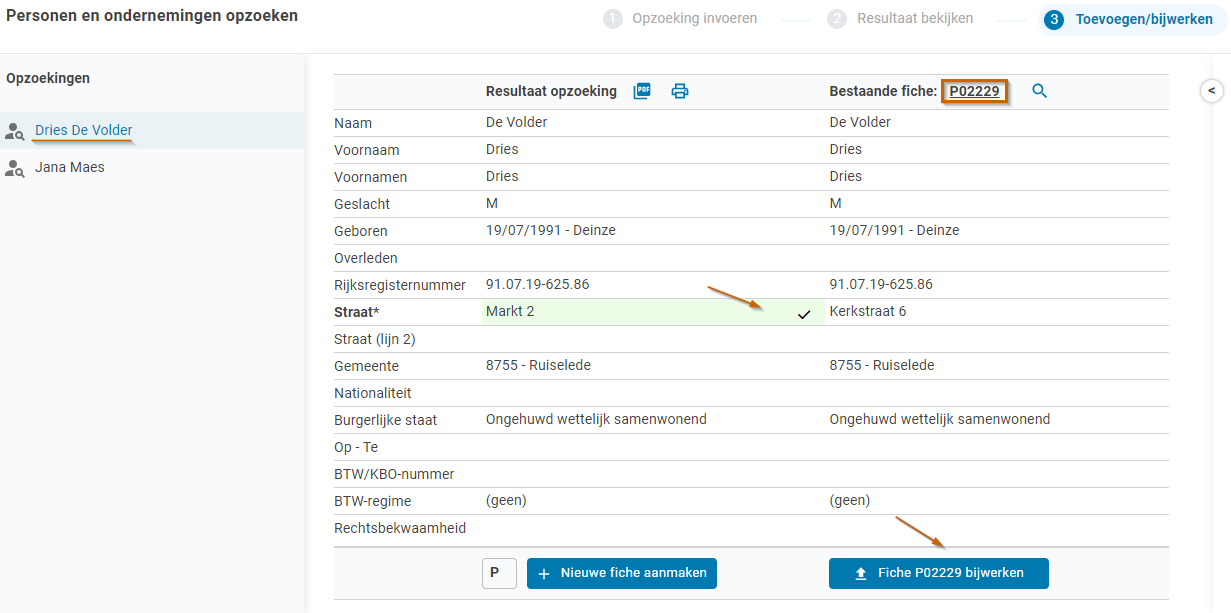Search for an existing fiche with magnifier
Image resolution: width=1231 pixels, height=613 pixels.
click(x=1039, y=91)
